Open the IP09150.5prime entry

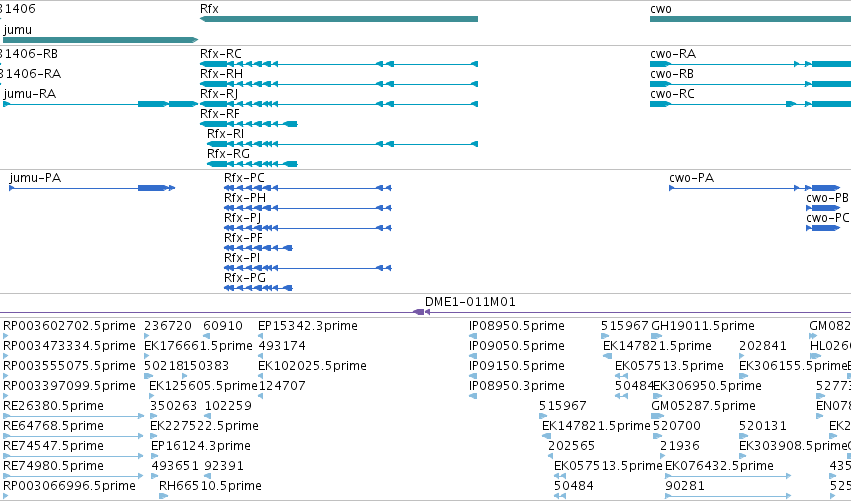(x=517, y=366)
